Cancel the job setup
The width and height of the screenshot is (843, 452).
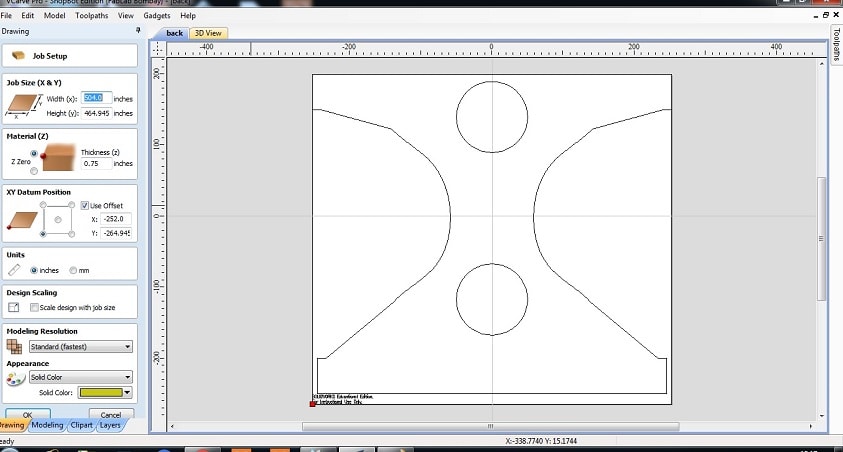click(111, 414)
